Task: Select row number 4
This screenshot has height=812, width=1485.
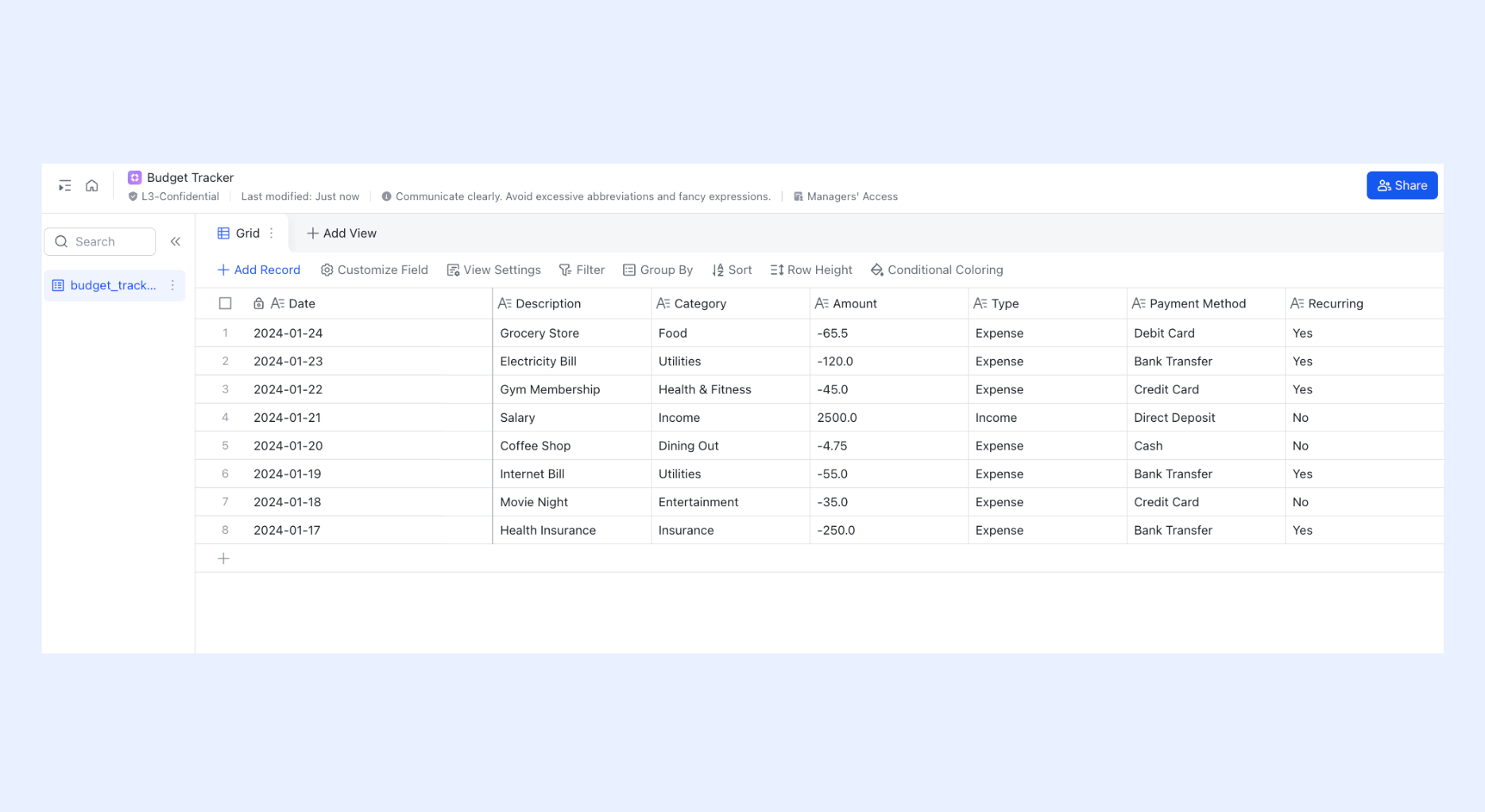Action: pyautogui.click(x=226, y=418)
